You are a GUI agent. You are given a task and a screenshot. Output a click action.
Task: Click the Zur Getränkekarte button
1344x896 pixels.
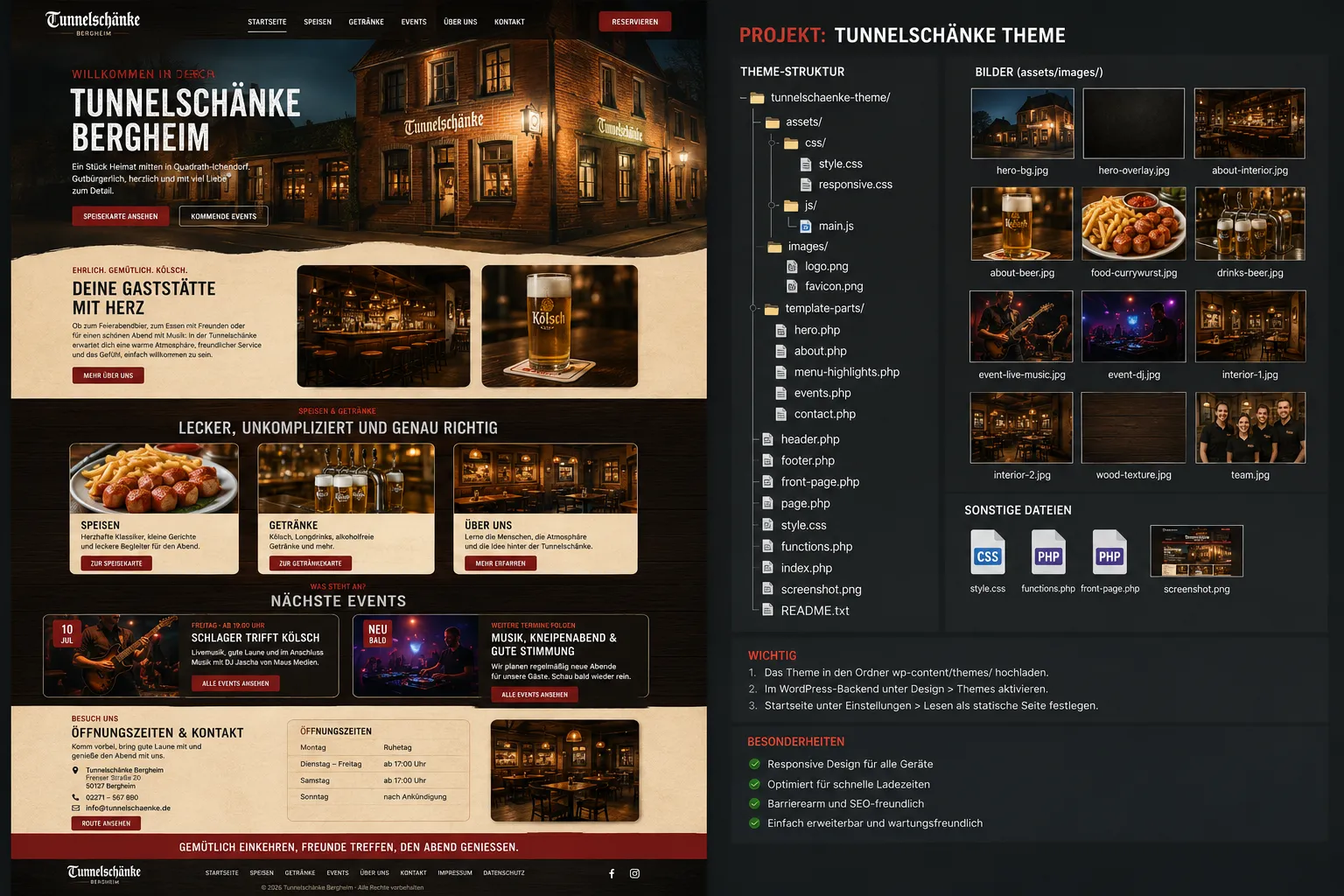click(x=311, y=563)
